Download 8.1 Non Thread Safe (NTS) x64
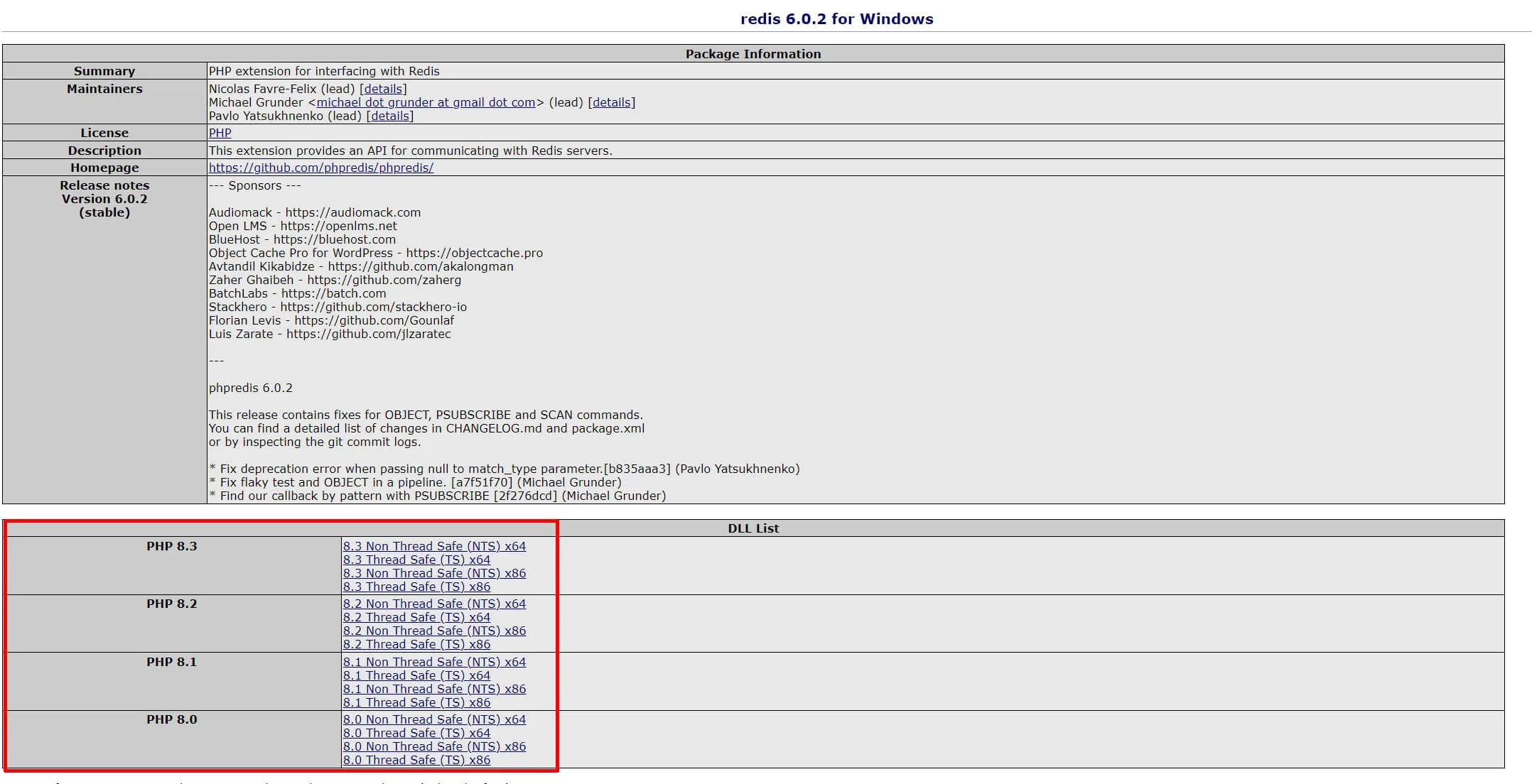1532x784 pixels. [434, 662]
